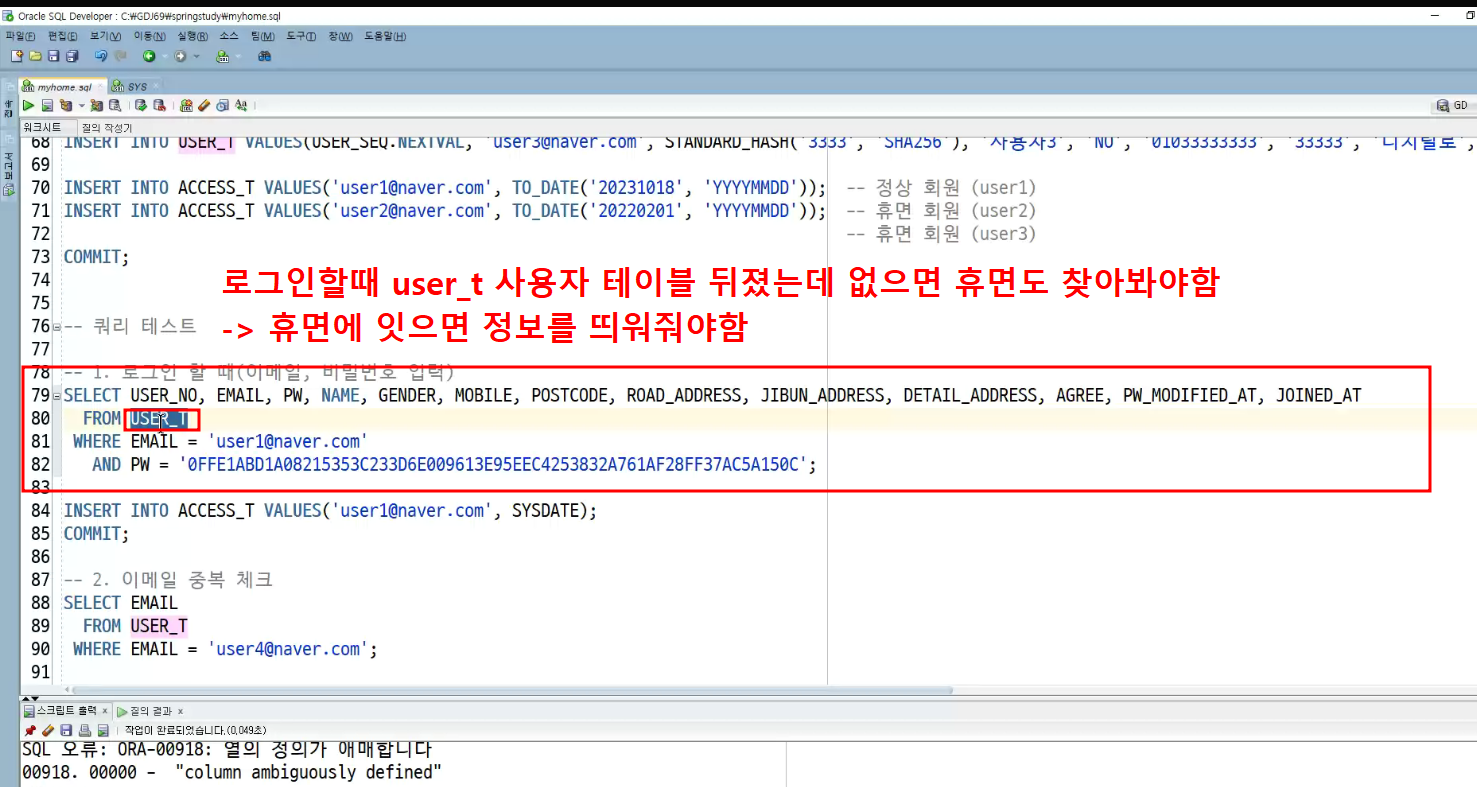Switch to the myhome.sql tab
The image size is (1477, 787).
click(x=63, y=87)
